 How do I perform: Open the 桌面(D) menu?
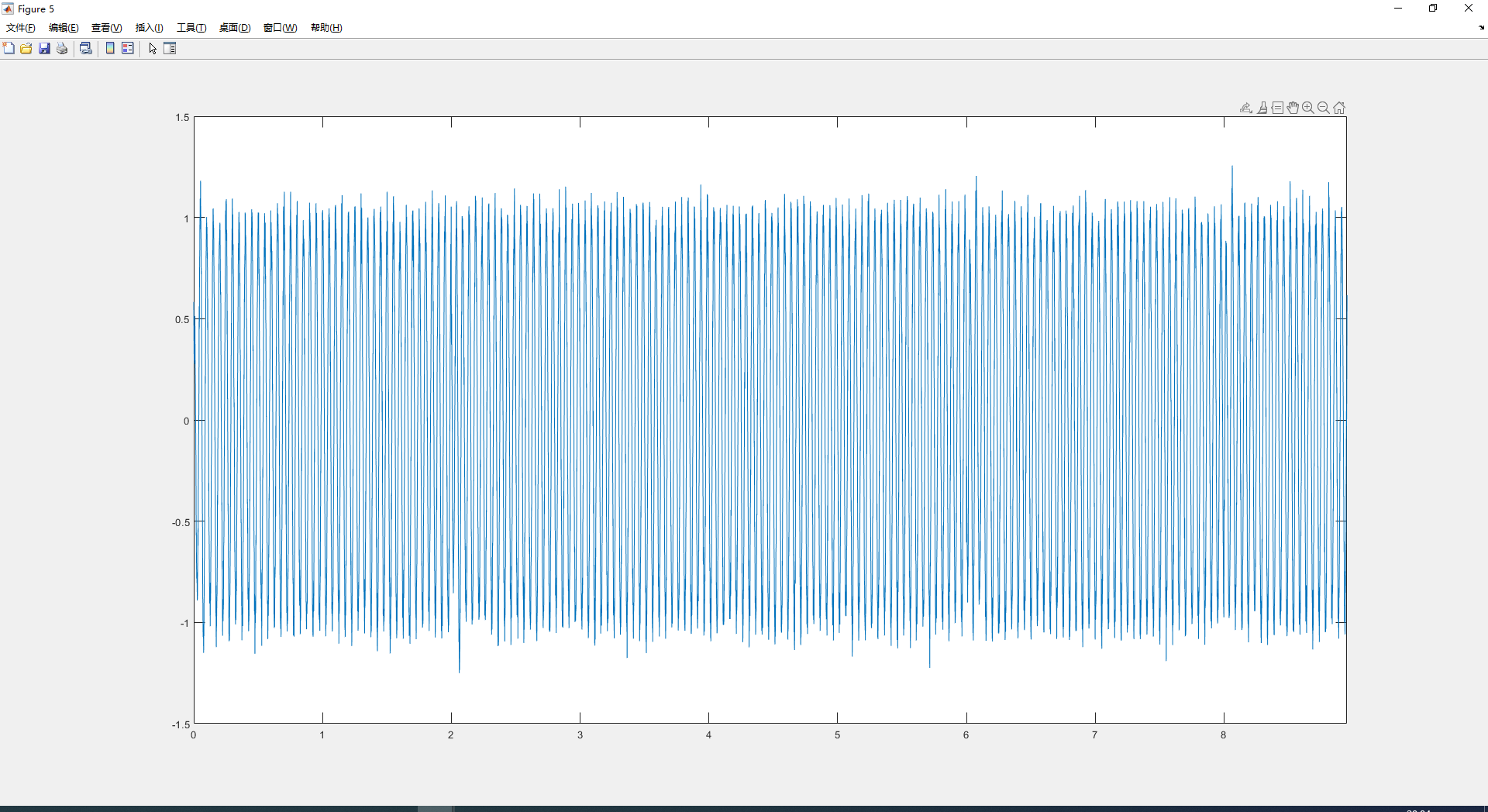(x=235, y=28)
